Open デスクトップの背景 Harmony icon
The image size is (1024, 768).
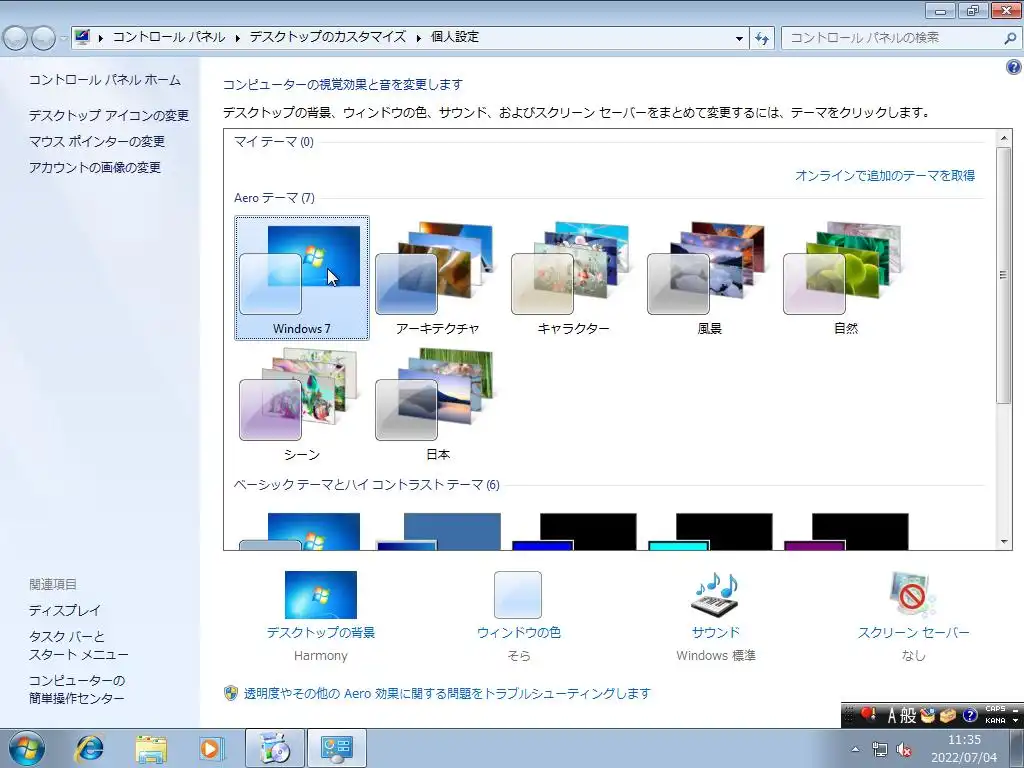pyautogui.click(x=321, y=595)
